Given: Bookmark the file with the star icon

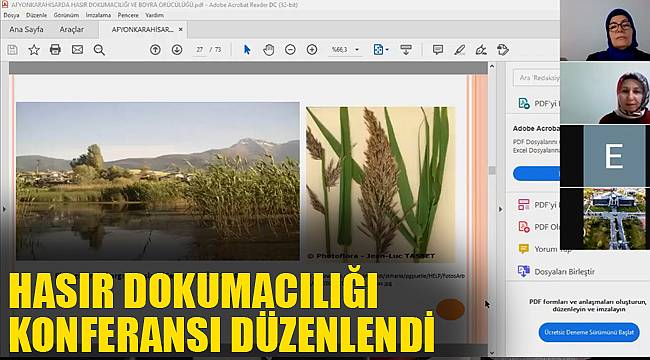Looking at the screenshot, I should [x=34, y=50].
